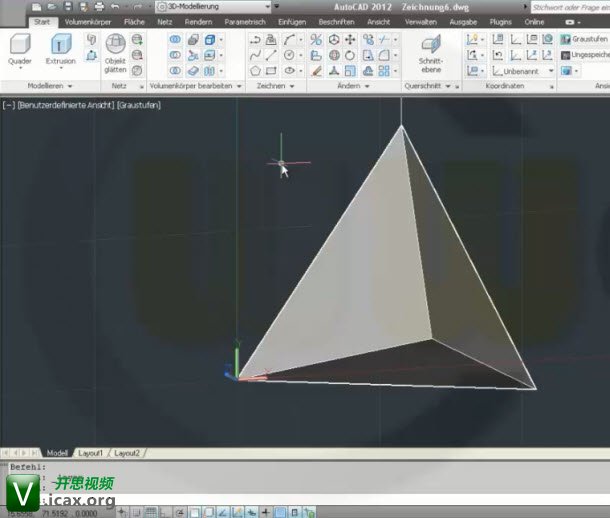Open the Layout1 tab
This screenshot has height=518, width=610.
pos(91,453)
